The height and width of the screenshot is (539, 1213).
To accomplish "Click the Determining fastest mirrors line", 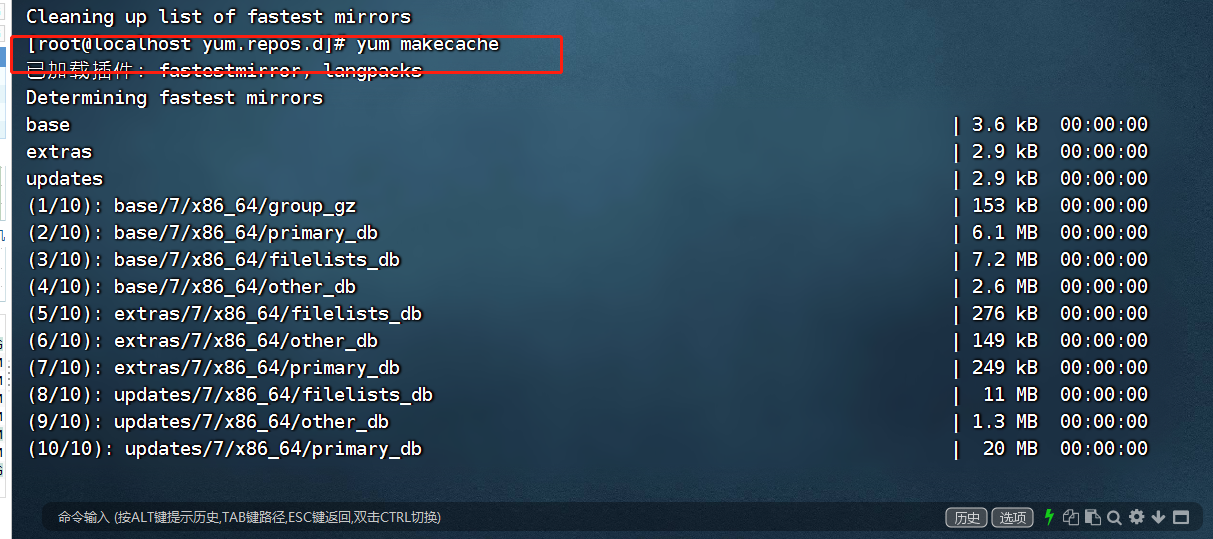I will click(x=175, y=98).
